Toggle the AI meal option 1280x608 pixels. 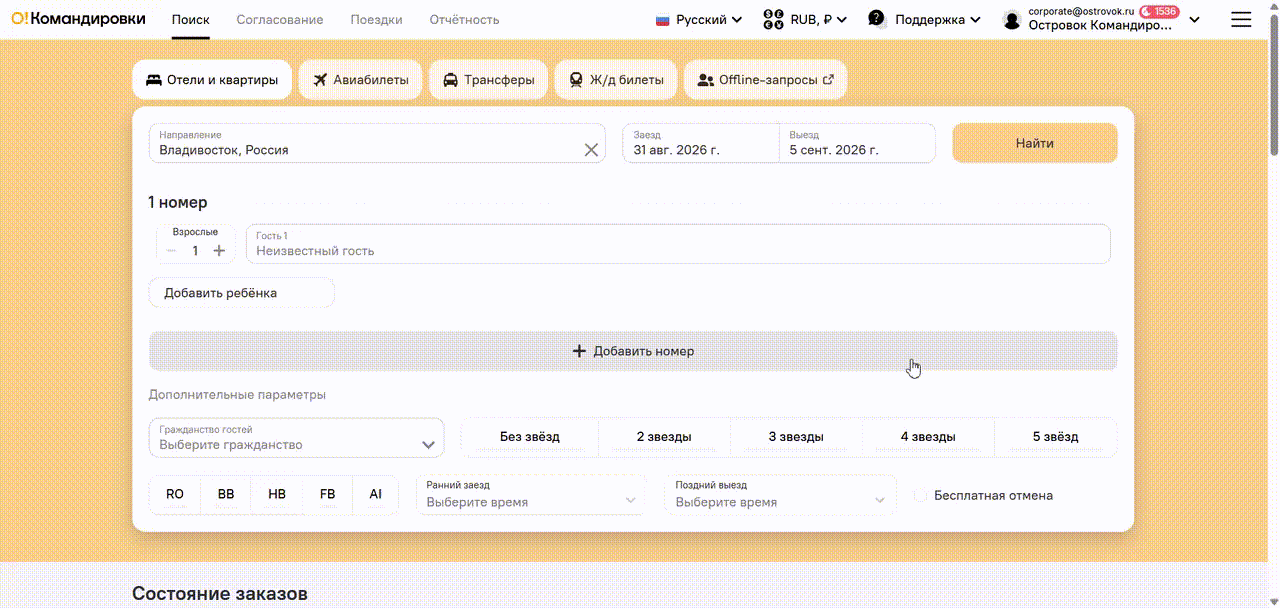click(375, 495)
